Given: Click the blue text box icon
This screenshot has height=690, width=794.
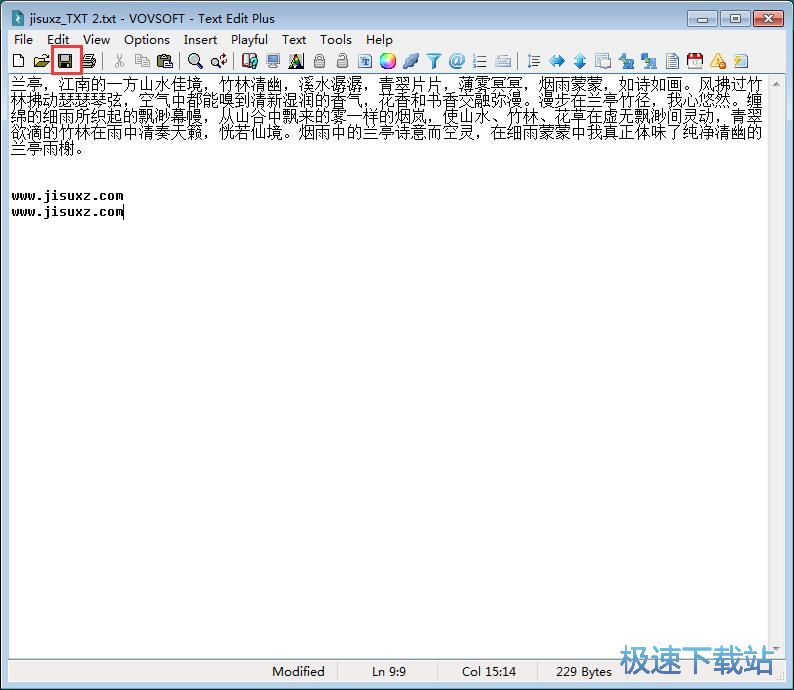Looking at the screenshot, I should [x=365, y=61].
